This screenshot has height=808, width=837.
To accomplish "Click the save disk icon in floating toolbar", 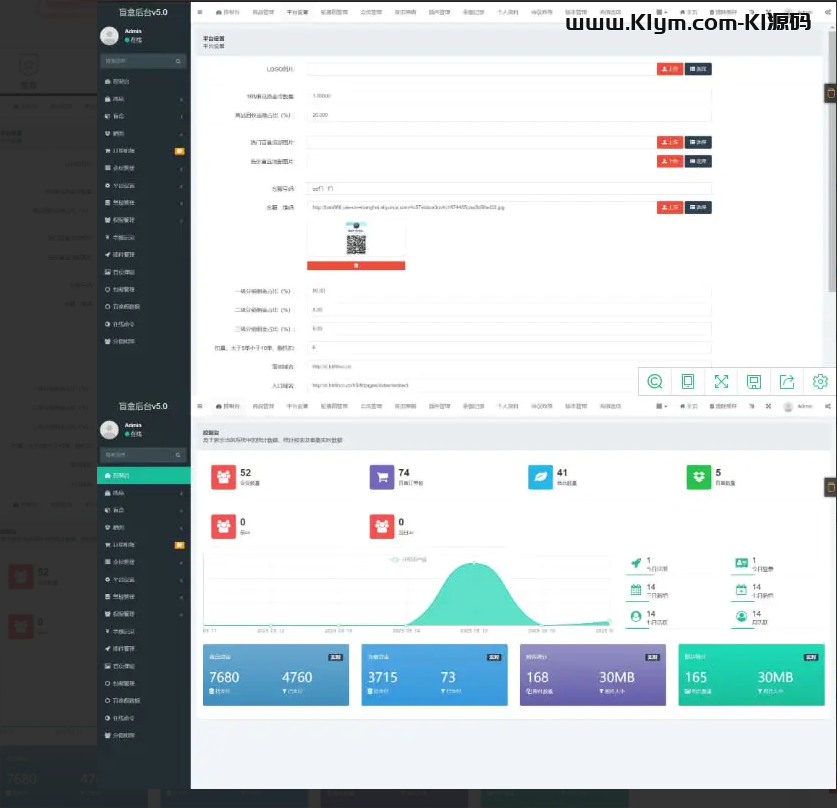I will (x=754, y=381).
